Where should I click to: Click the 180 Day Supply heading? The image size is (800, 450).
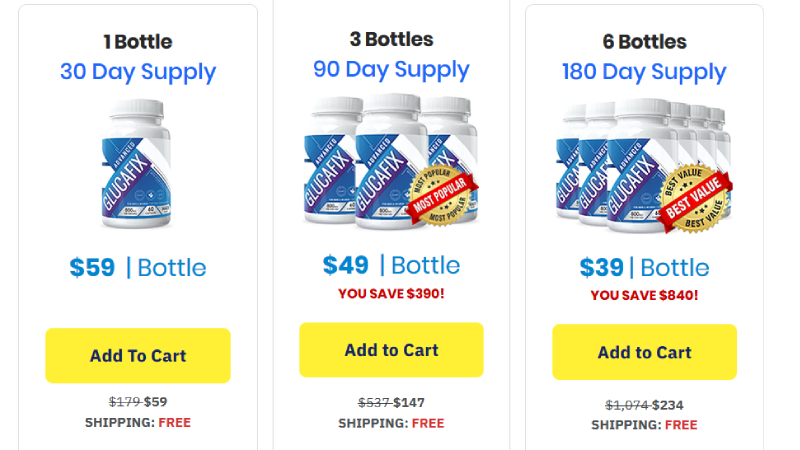coord(644,72)
